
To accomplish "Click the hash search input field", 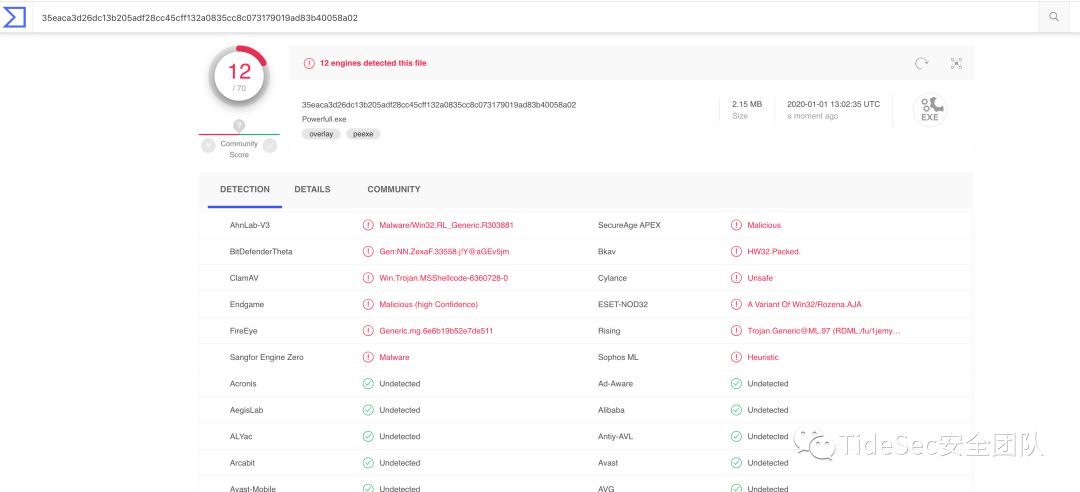I will pos(536,17).
